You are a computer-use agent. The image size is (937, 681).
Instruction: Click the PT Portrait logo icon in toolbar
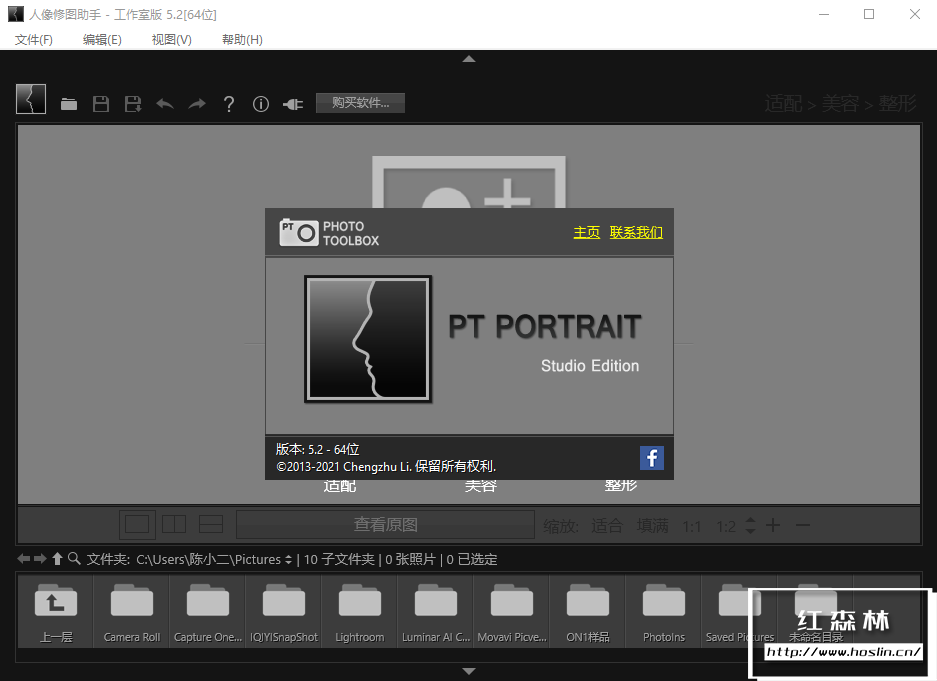pyautogui.click(x=31, y=99)
